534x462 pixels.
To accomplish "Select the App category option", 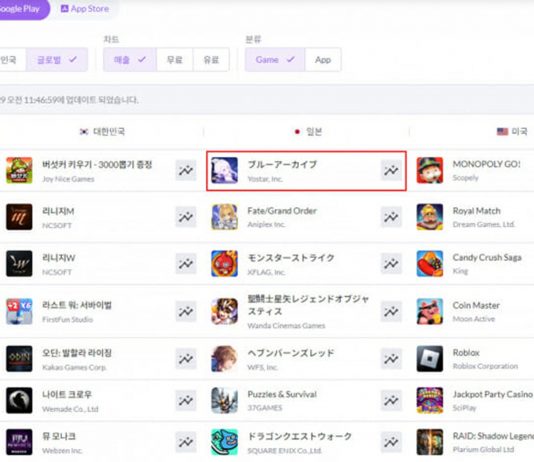I will pos(323,60).
